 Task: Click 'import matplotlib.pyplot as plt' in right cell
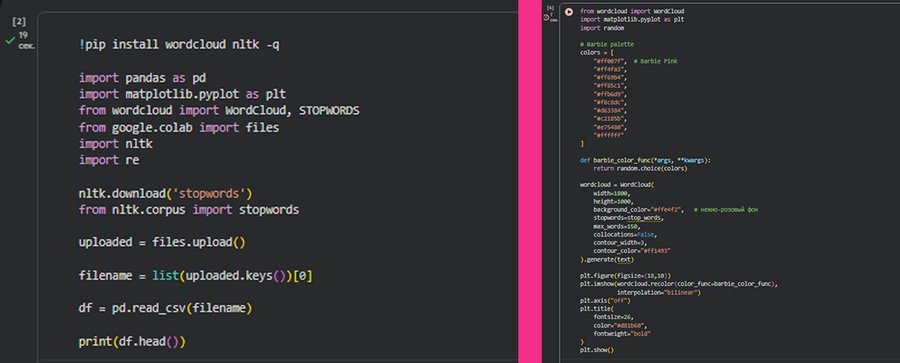(x=632, y=19)
